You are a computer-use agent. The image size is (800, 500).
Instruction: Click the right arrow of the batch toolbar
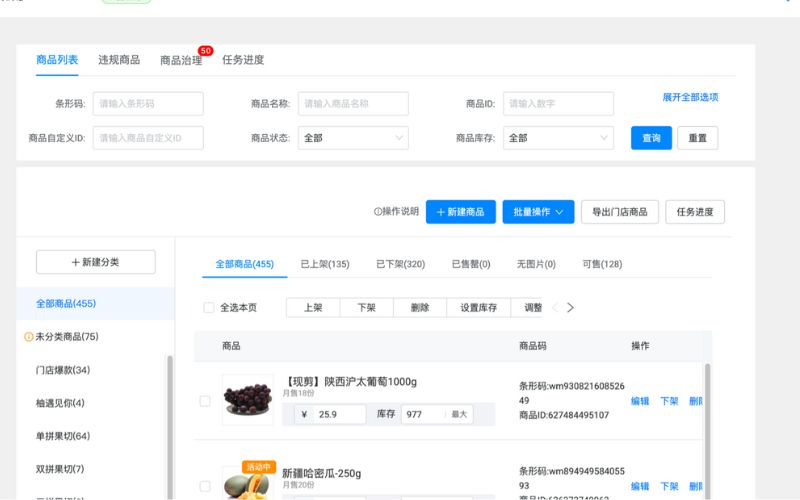click(x=570, y=308)
